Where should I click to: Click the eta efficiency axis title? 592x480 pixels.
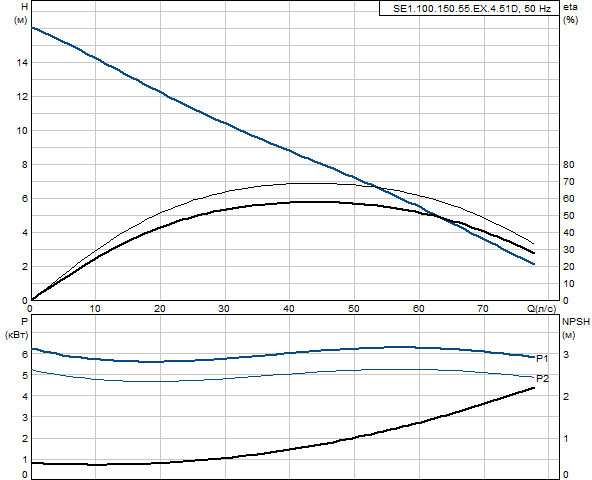[570, 7]
